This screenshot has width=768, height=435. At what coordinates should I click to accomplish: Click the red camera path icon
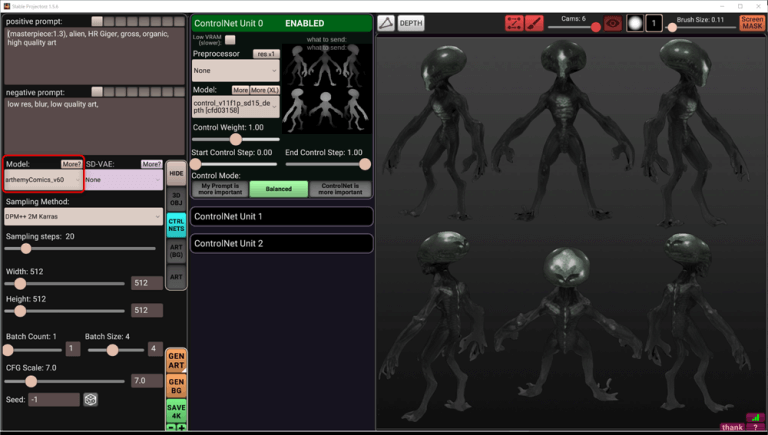514,23
